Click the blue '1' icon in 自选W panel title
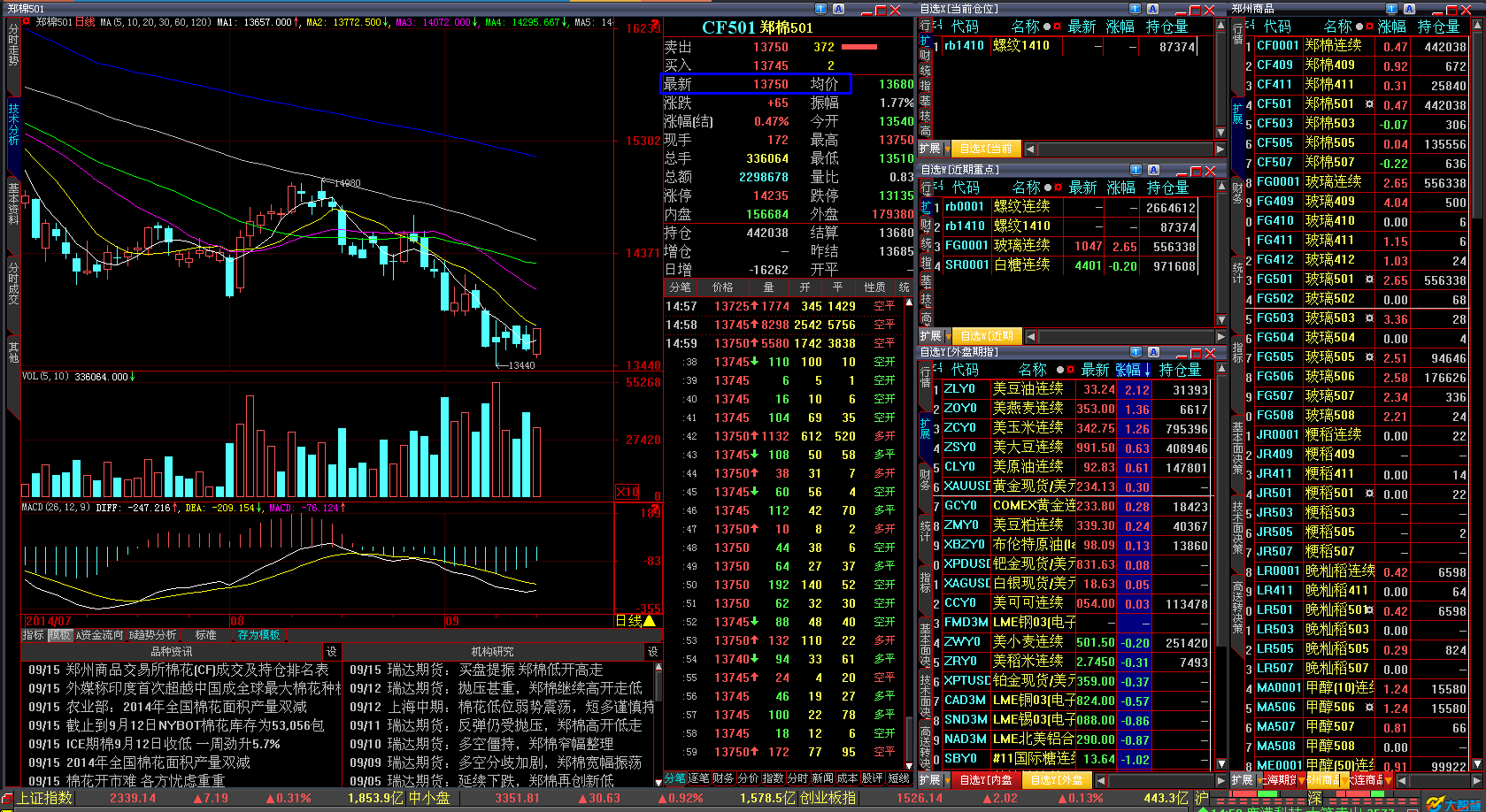This screenshot has width=1486, height=812. pos(1136,170)
